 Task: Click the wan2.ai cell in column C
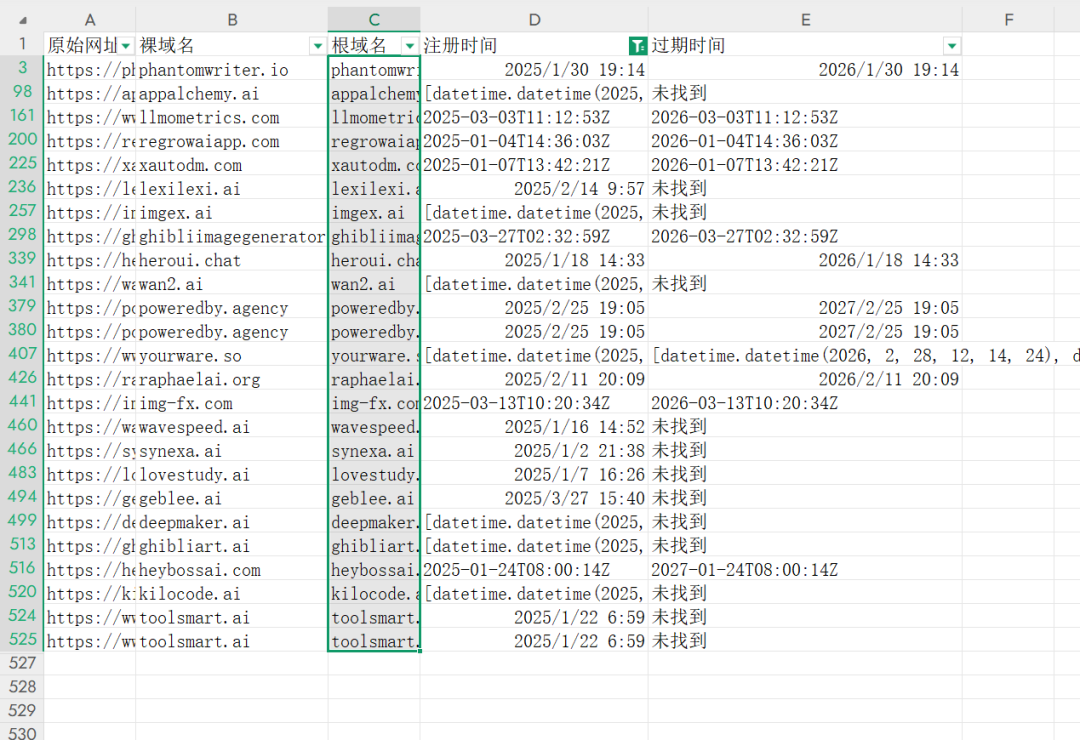[374, 284]
